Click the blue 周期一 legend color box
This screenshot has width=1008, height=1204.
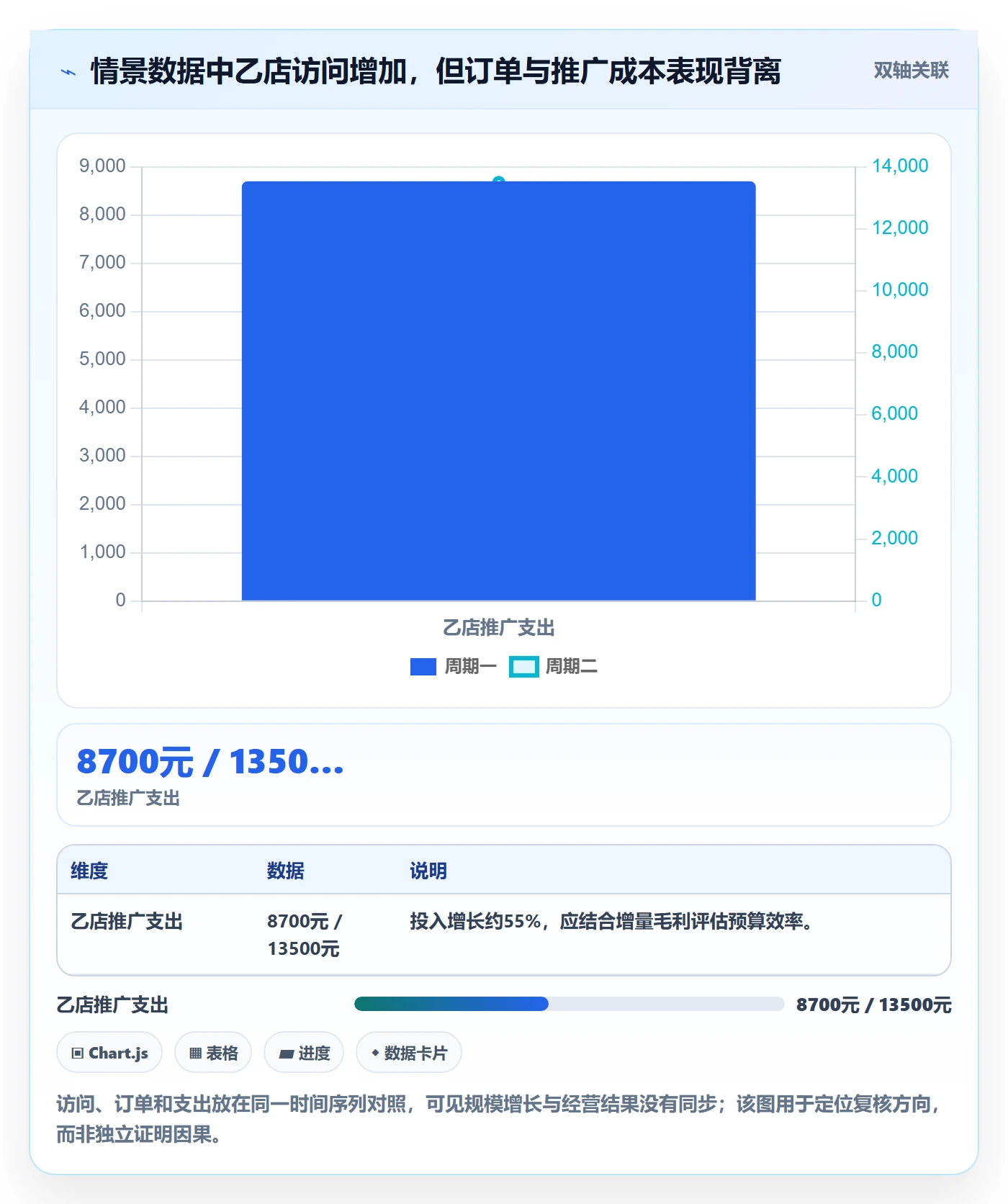tap(423, 667)
